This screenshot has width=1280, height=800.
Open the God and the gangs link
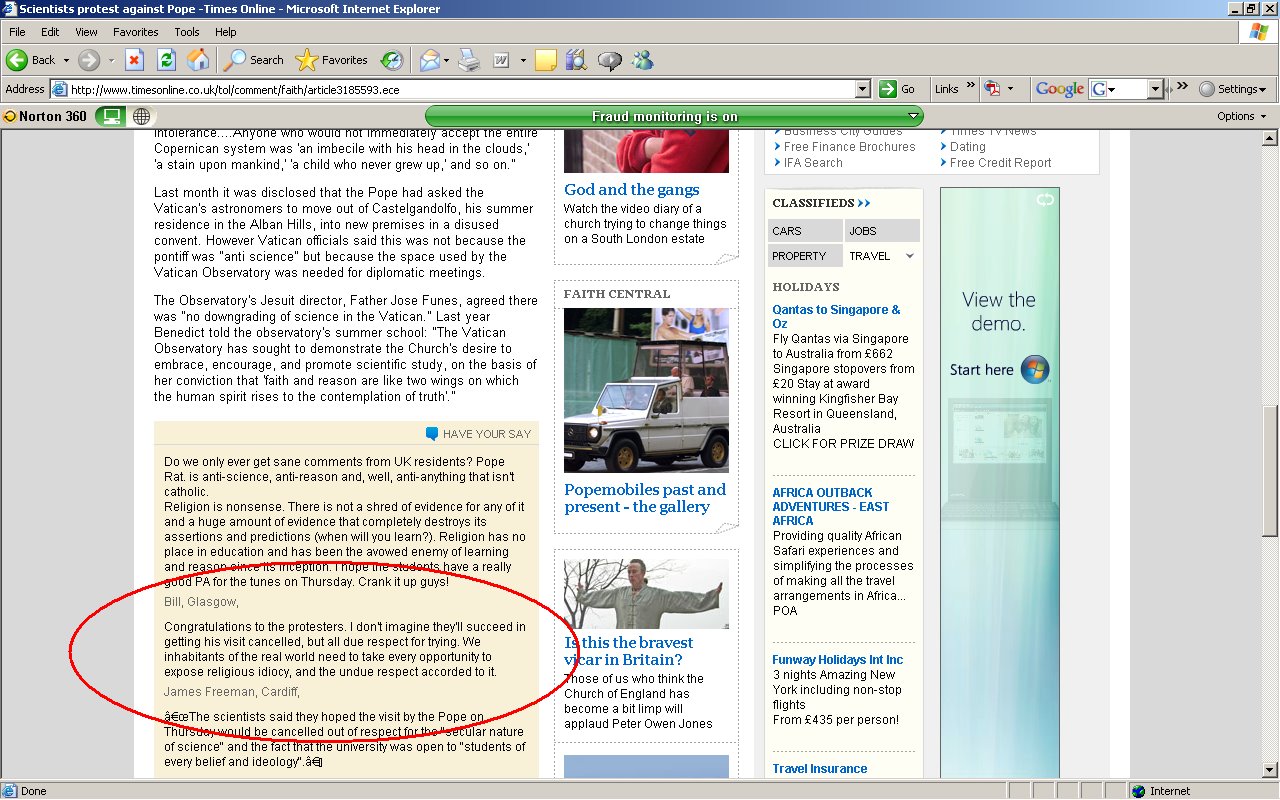[x=632, y=189]
